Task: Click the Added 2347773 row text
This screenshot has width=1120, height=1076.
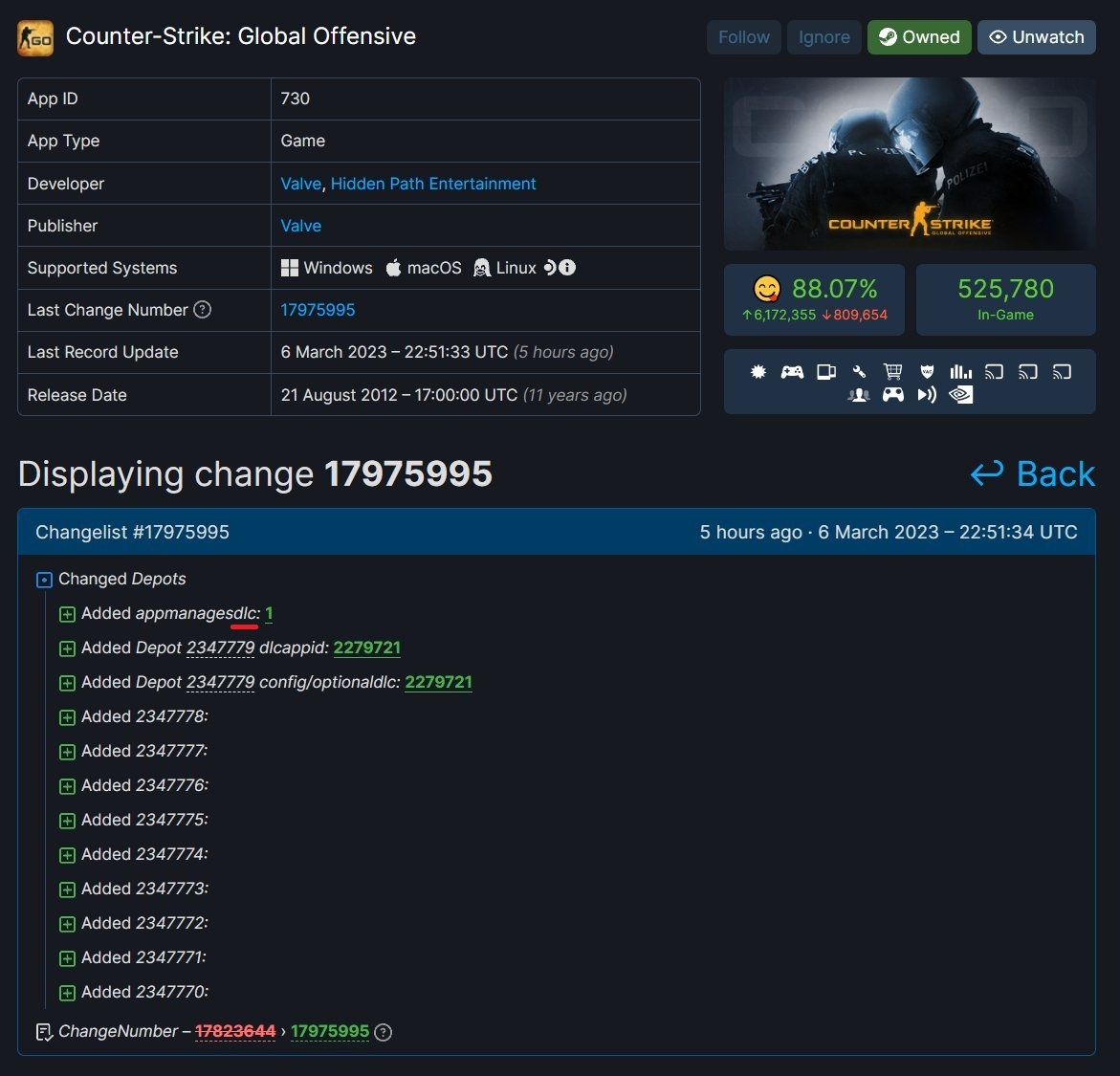Action: click(x=145, y=888)
